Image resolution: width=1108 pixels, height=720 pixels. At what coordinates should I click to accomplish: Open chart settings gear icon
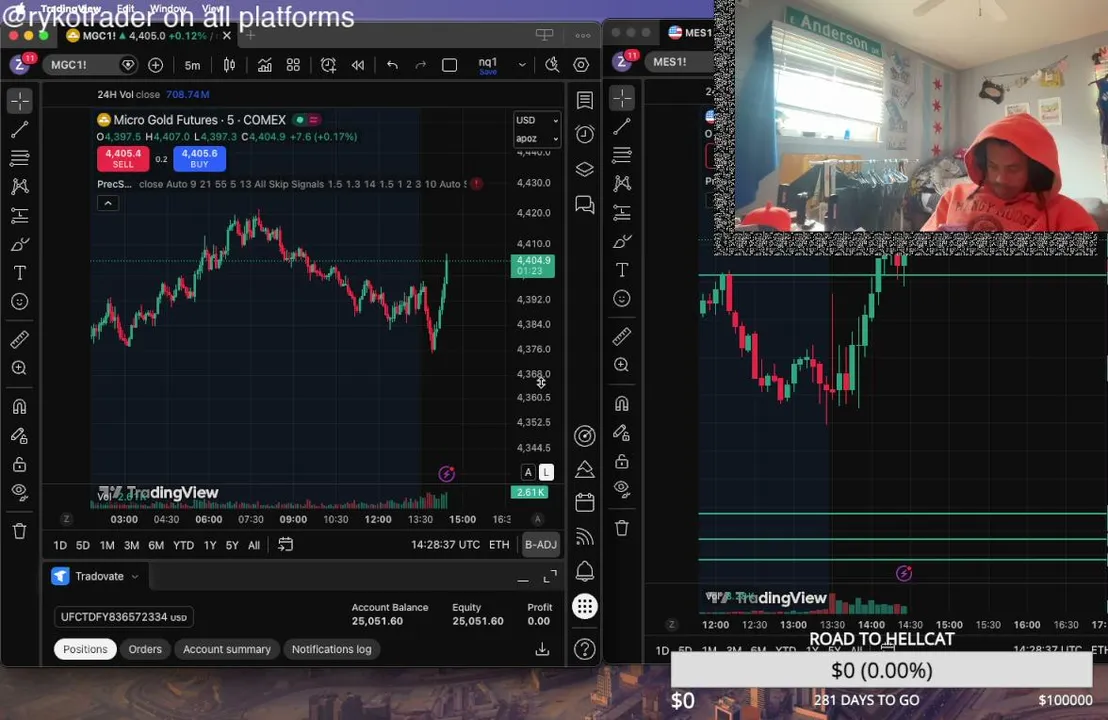(x=581, y=65)
